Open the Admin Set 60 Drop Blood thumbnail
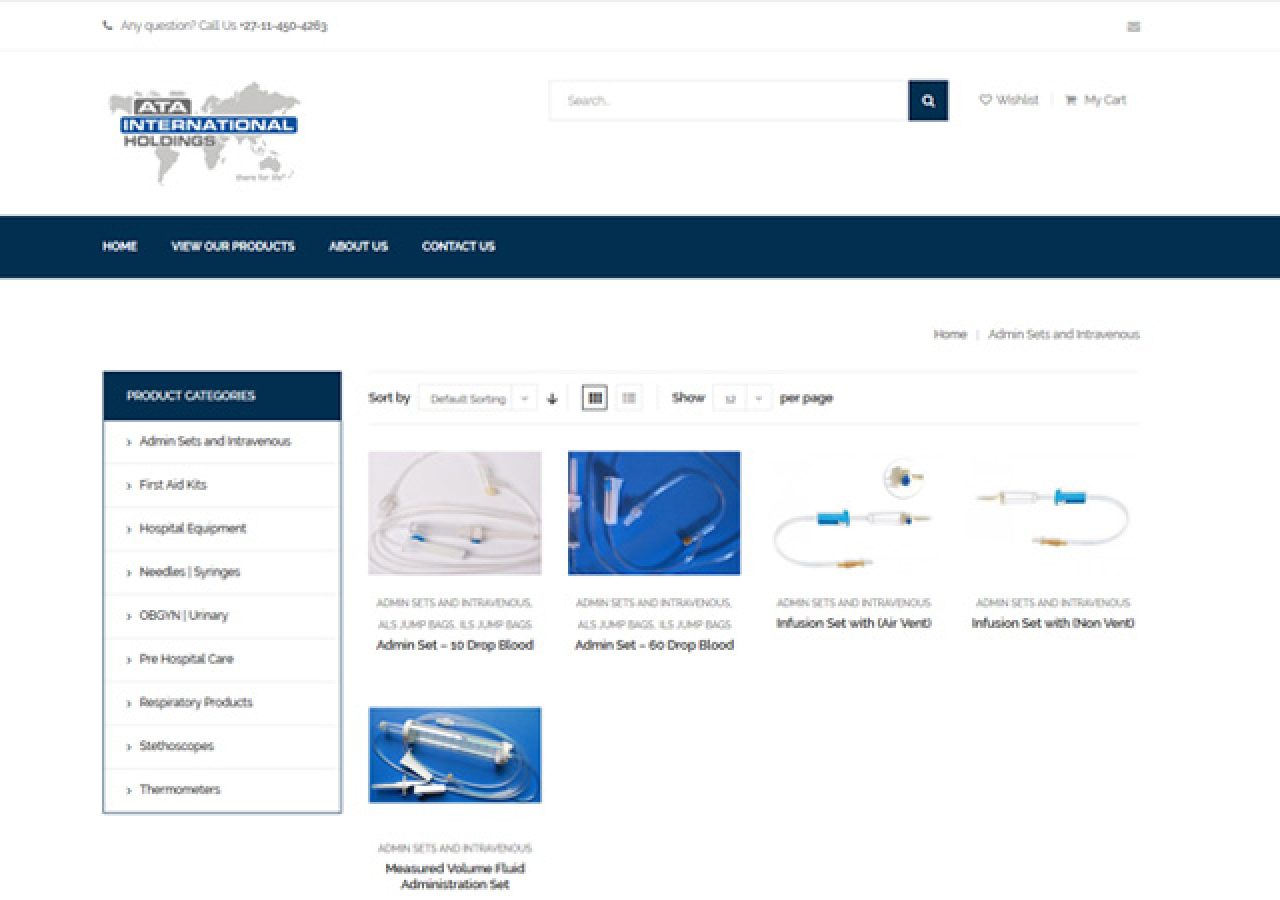Image resolution: width=1280 pixels, height=900 pixels. [654, 513]
